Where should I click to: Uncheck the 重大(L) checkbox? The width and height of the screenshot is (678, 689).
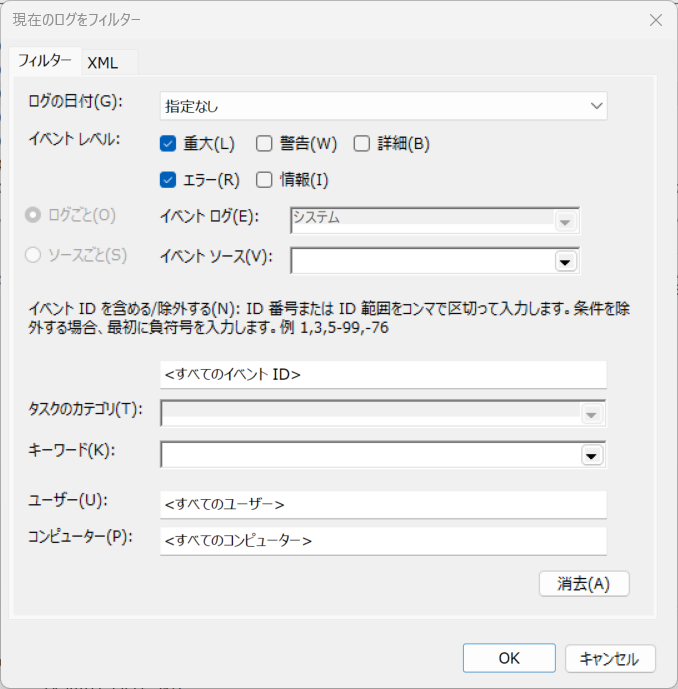168,143
